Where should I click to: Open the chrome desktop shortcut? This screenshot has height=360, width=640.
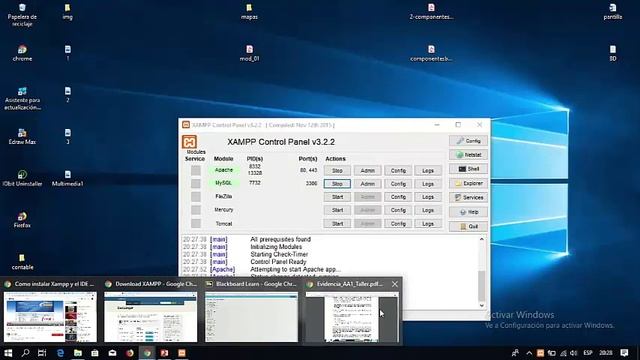22,53
